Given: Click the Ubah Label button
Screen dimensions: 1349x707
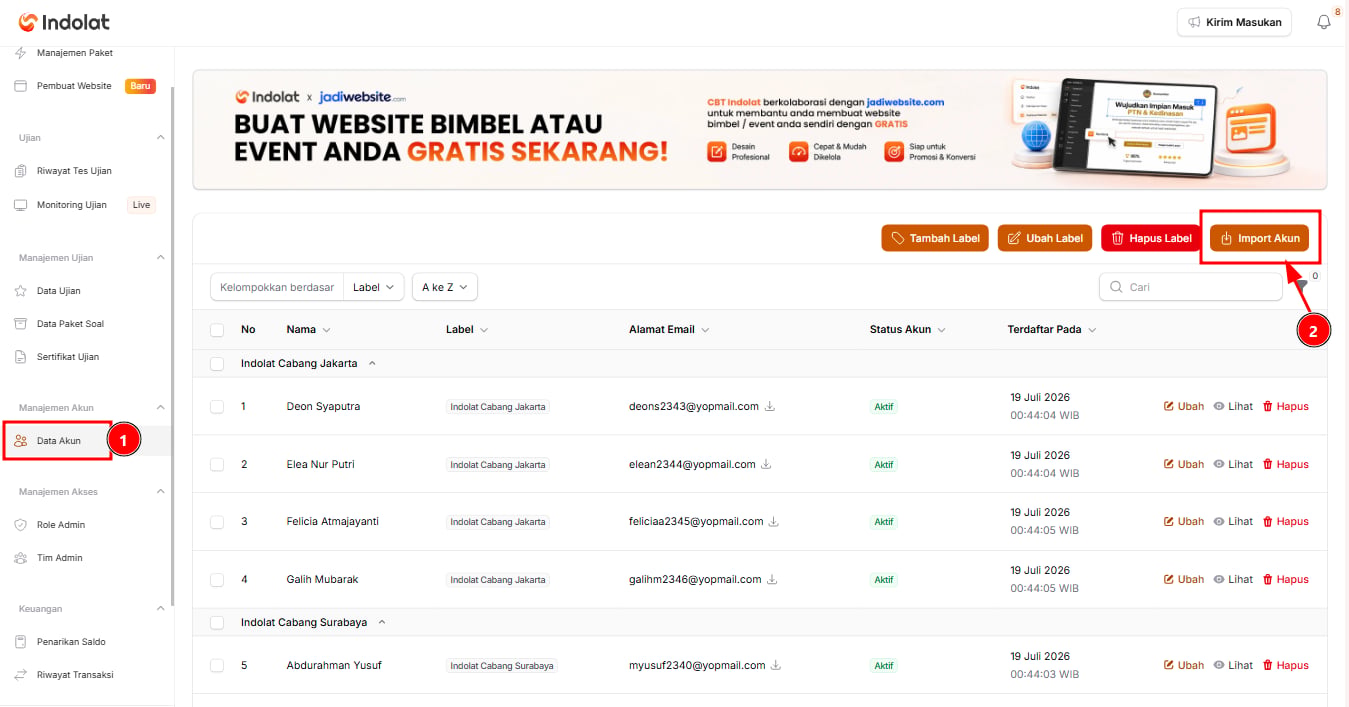Looking at the screenshot, I should [x=1045, y=238].
